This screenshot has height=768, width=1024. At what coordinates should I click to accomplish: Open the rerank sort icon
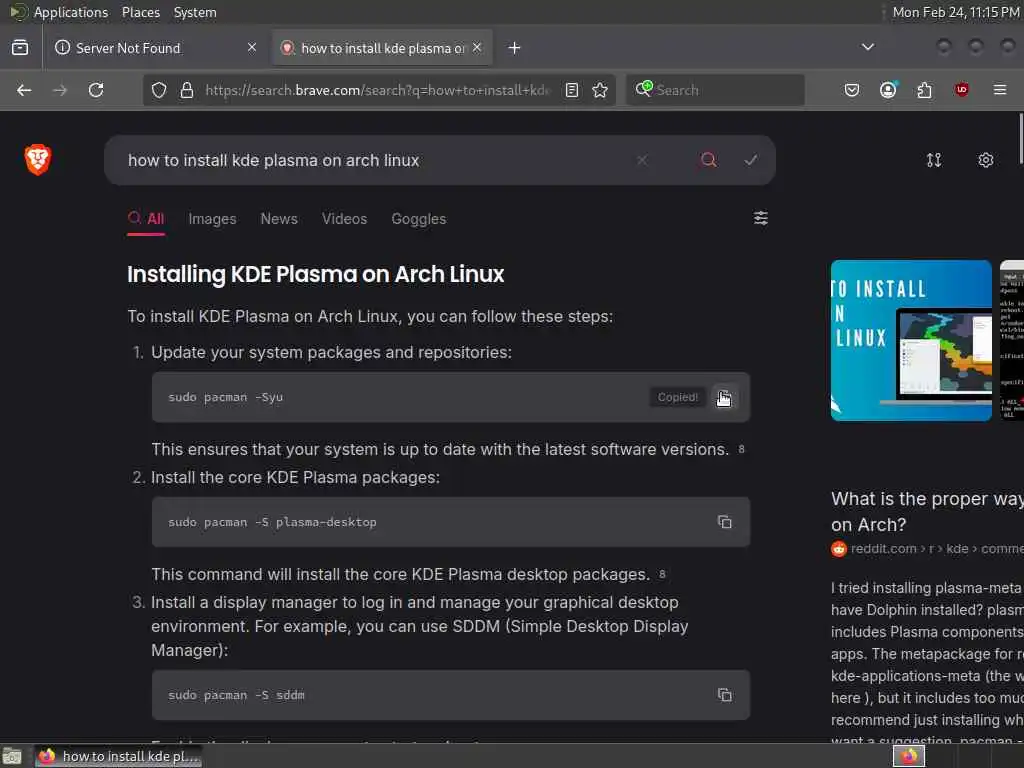[x=934, y=160]
